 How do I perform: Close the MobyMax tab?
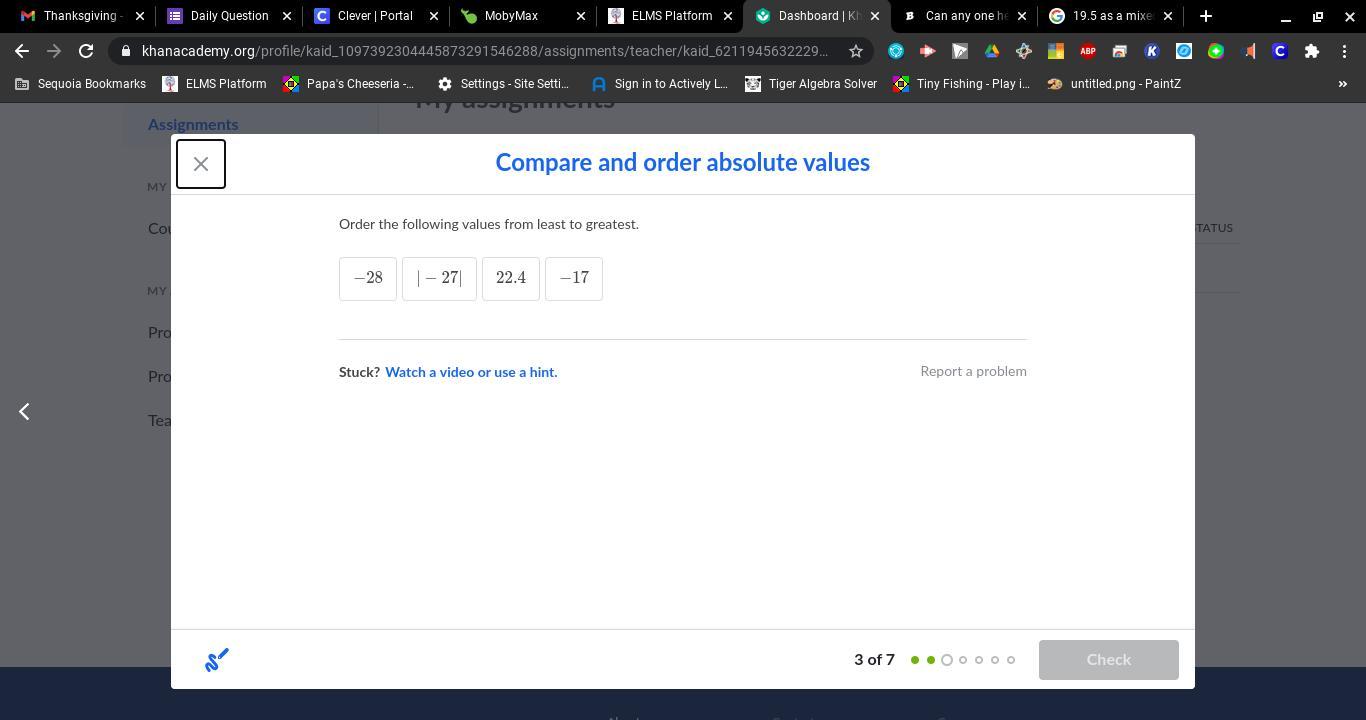click(580, 16)
